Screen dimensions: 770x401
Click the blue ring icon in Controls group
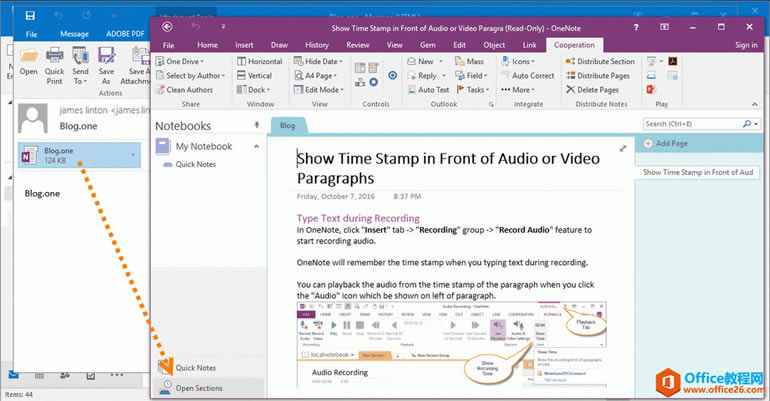(374, 82)
